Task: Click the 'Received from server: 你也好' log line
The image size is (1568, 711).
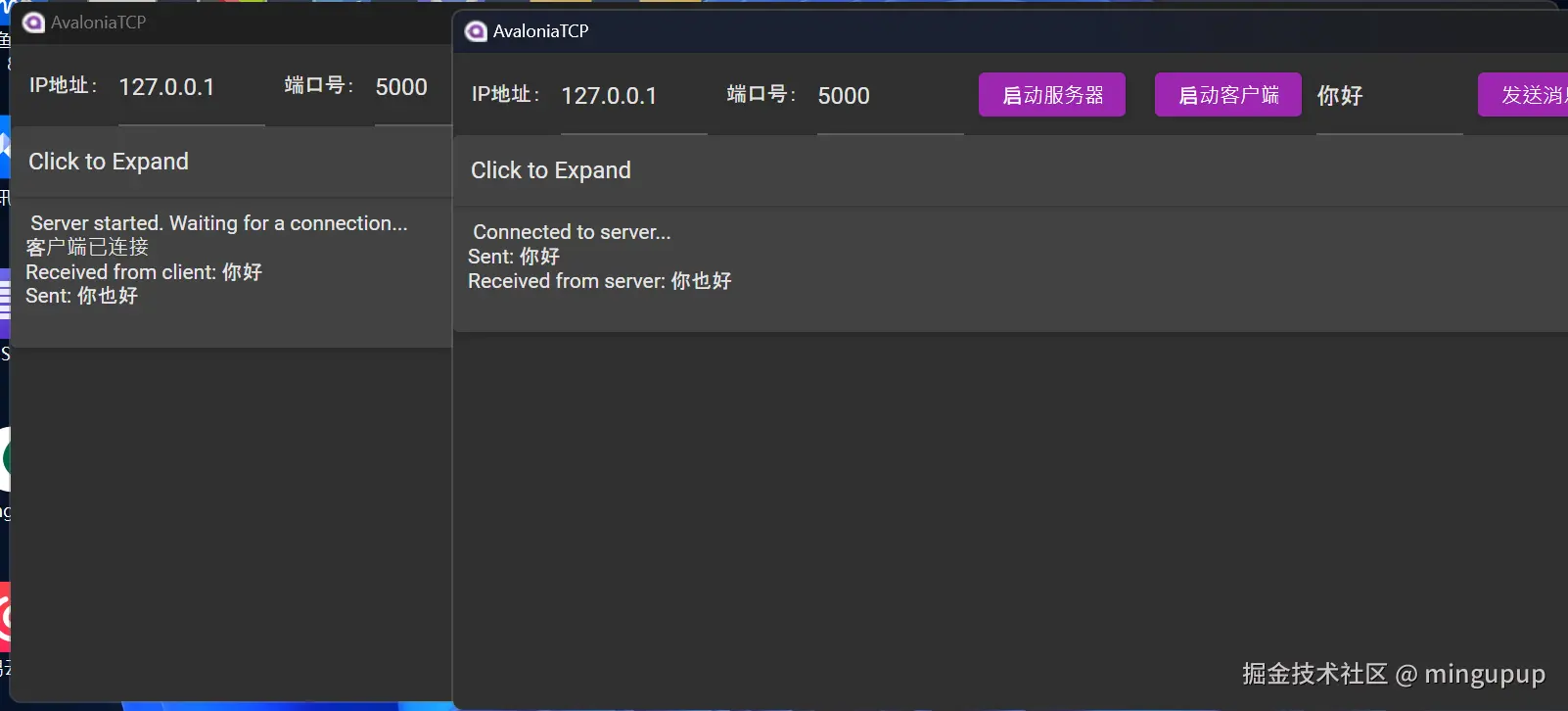Action: [600, 281]
